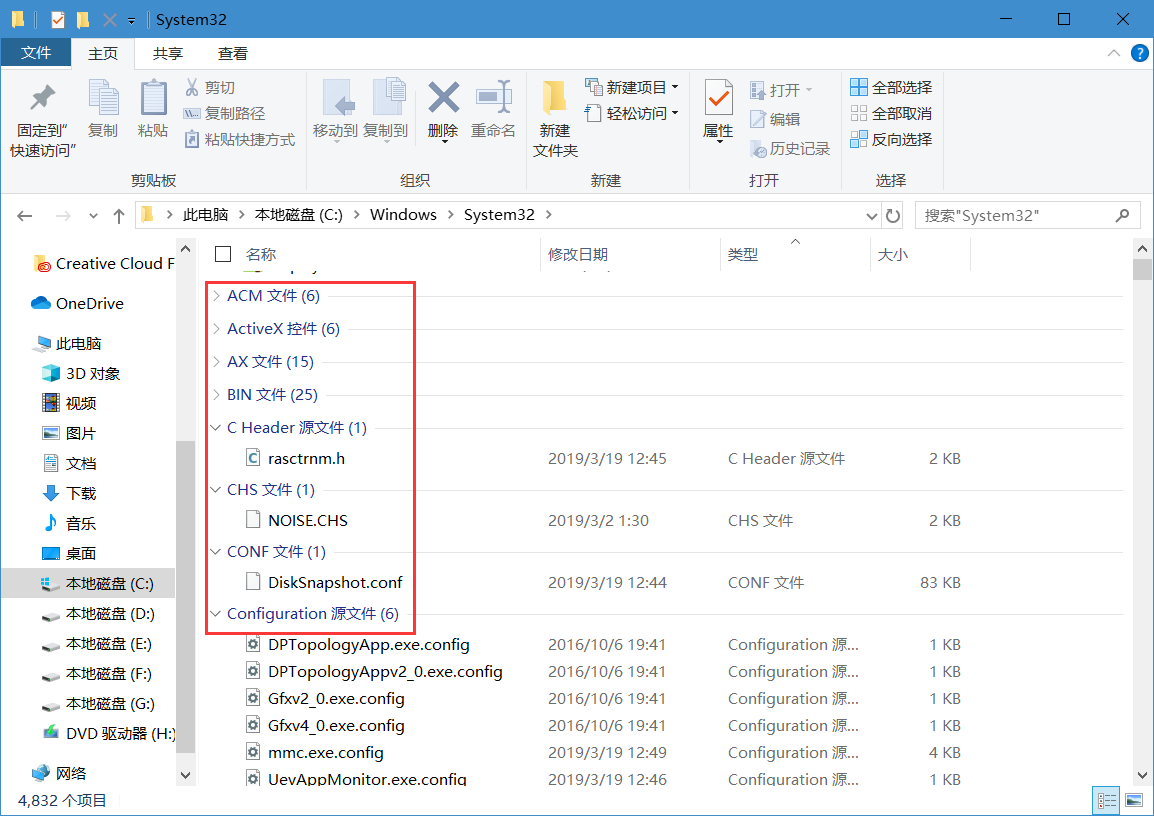This screenshot has height=816, width=1154.
Task: Expand the BIN 文件 (25) group
Action: point(216,394)
